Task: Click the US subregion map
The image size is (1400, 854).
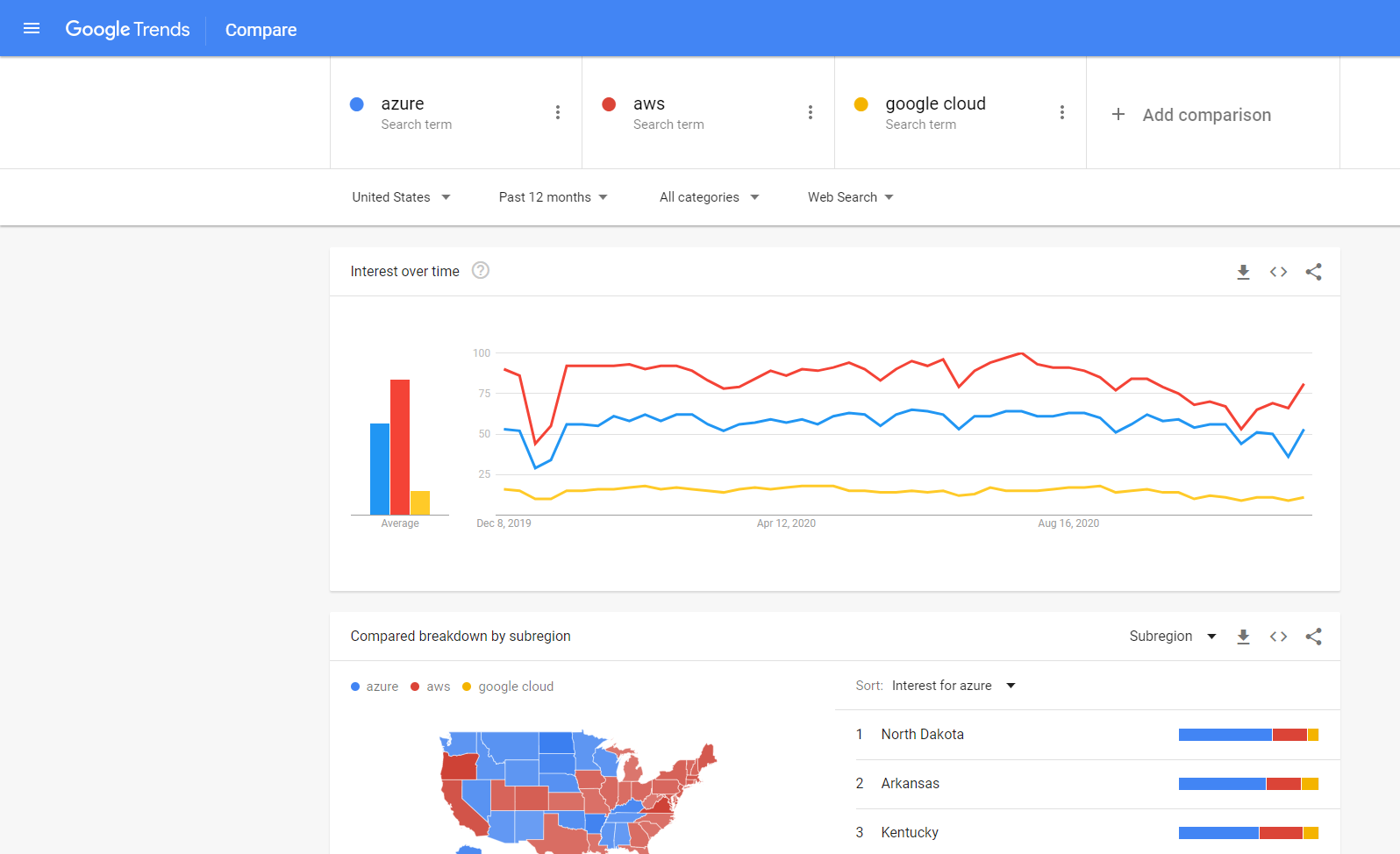Action: 579,792
